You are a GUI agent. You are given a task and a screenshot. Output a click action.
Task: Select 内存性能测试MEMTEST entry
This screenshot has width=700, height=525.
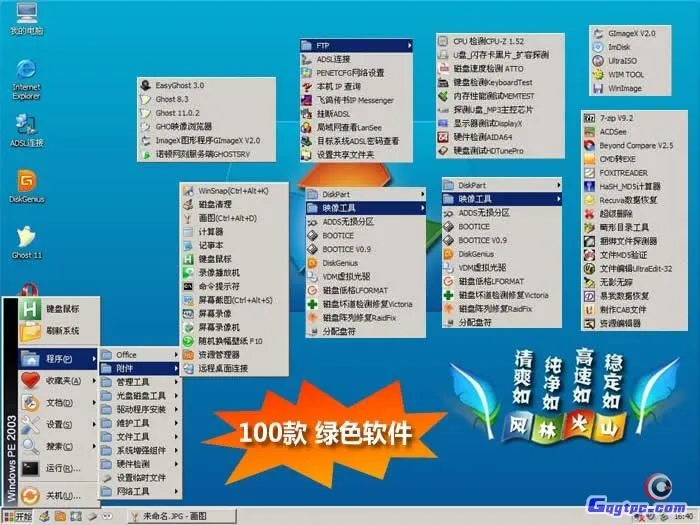(x=500, y=96)
